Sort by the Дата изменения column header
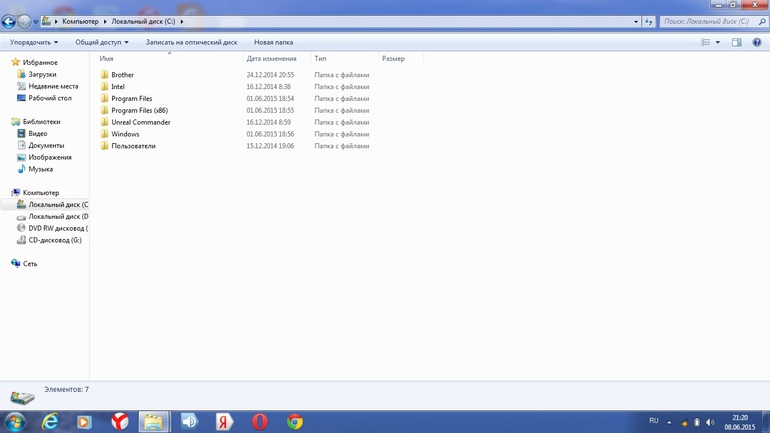Screen dimensions: 770x433 (272, 58)
